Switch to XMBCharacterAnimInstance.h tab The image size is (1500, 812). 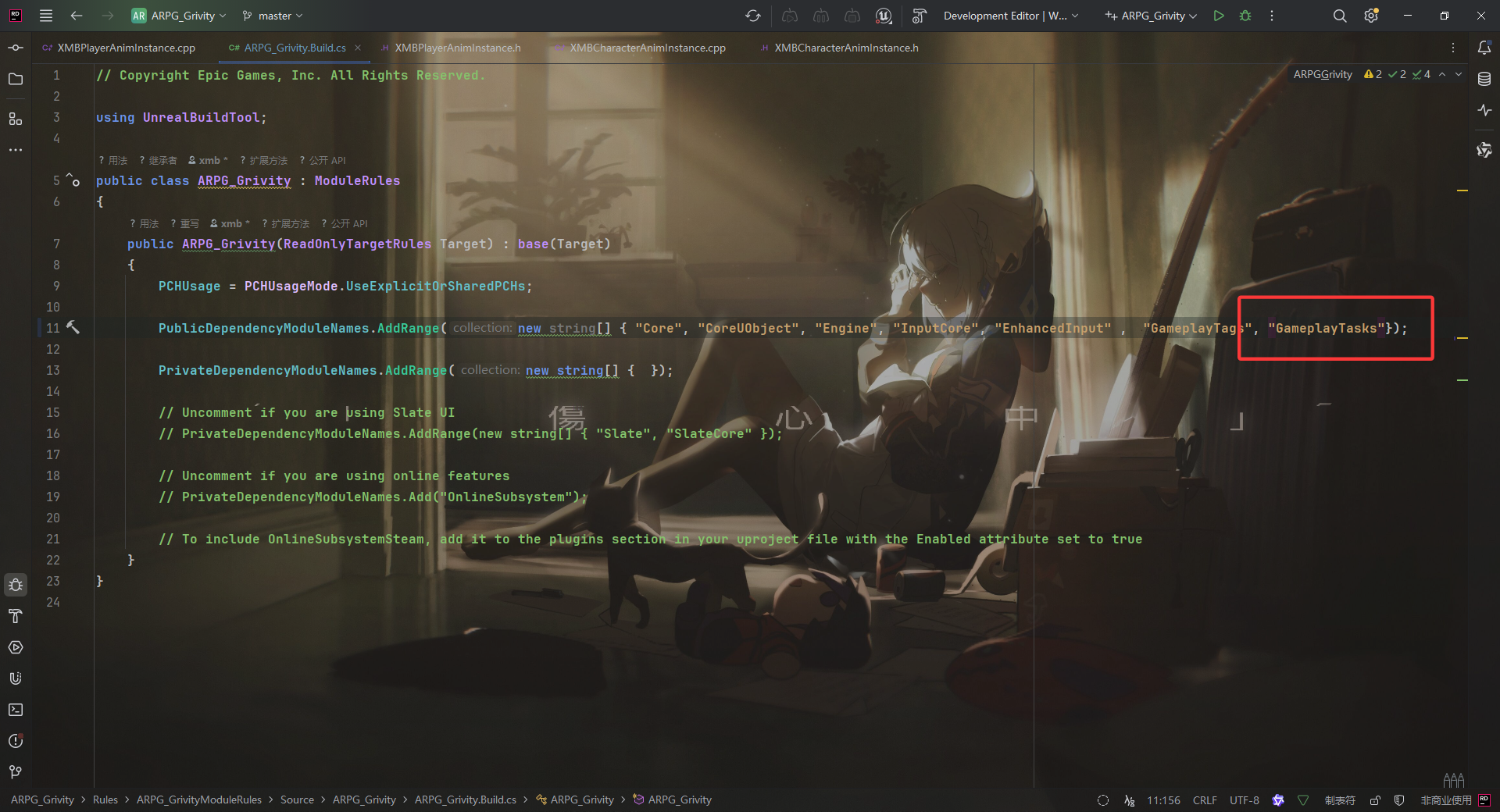coord(839,48)
